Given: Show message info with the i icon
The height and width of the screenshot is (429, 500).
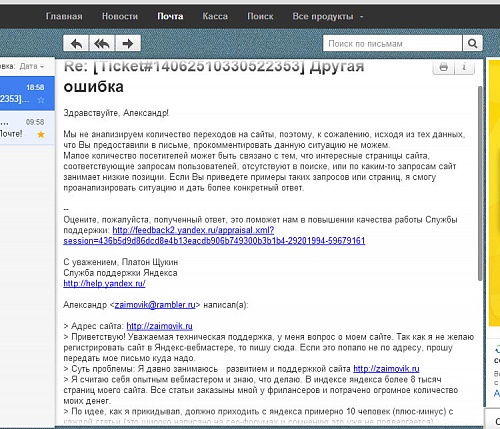Looking at the screenshot, I should 464,67.
